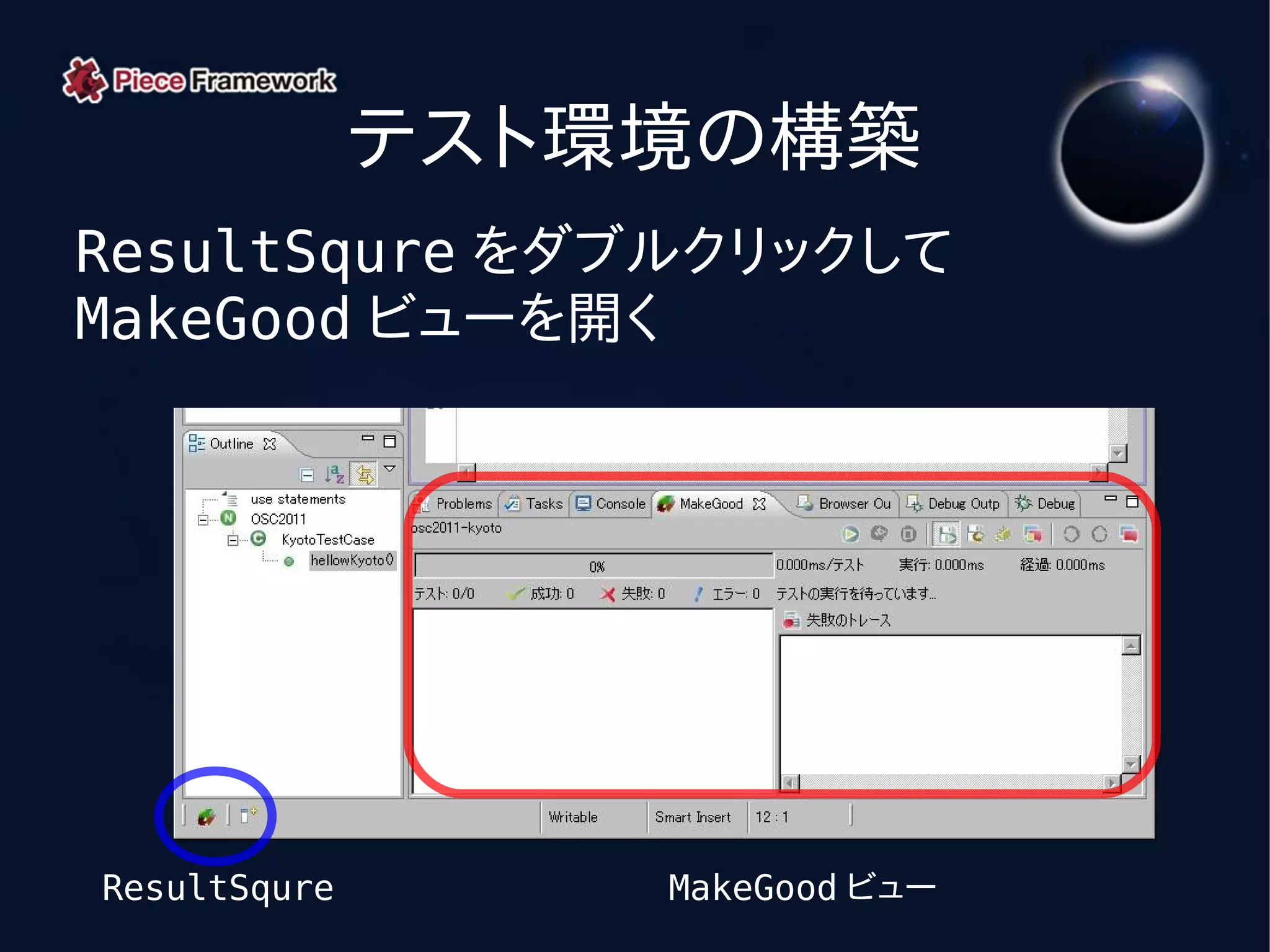This screenshot has width=1270, height=952.
Task: Click the multi-colored windows icon left of separator
Action: (x=1032, y=533)
